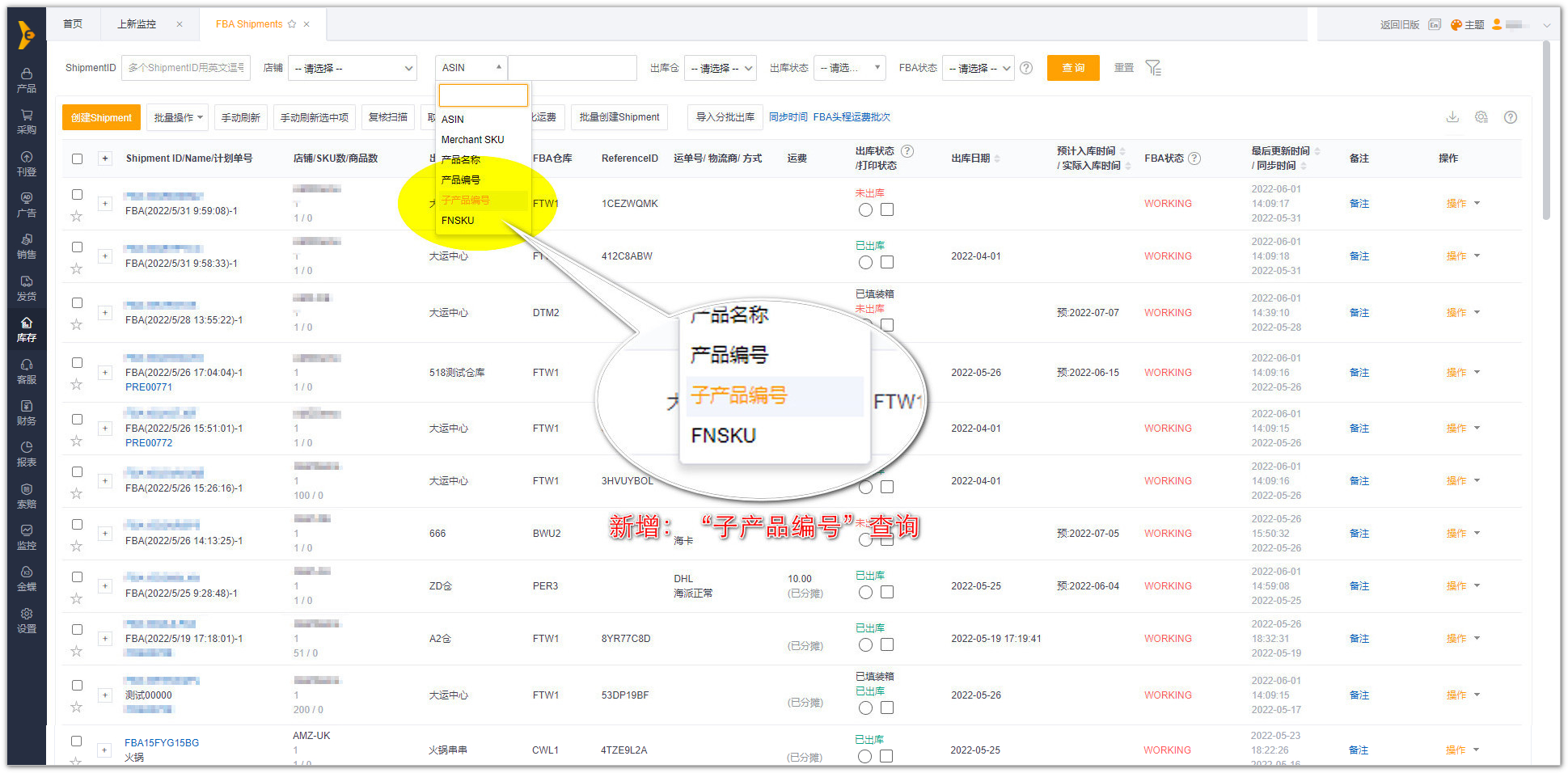Open the FBA状态 dropdown filter

[978, 68]
